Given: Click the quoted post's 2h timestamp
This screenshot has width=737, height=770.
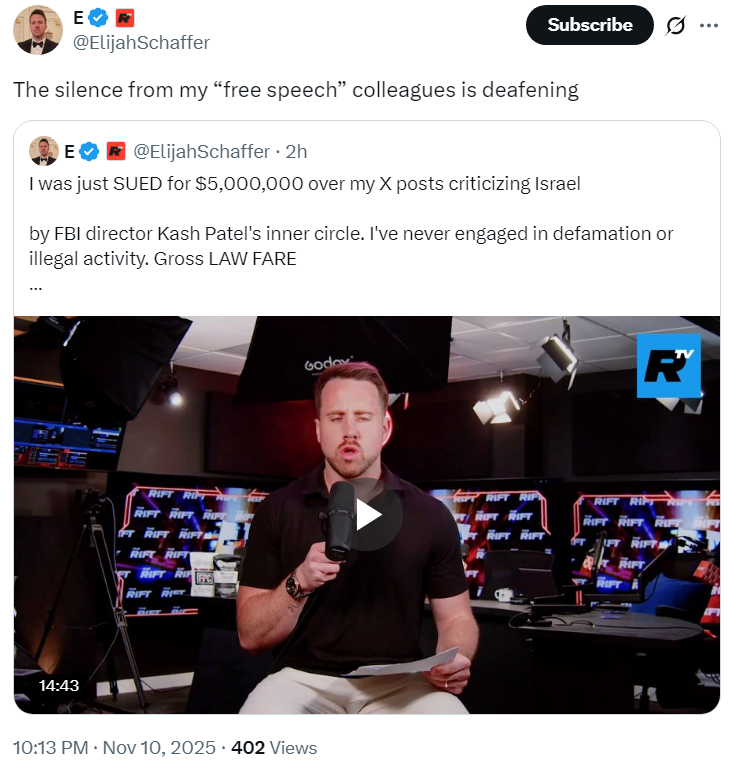Looking at the screenshot, I should 297,152.
